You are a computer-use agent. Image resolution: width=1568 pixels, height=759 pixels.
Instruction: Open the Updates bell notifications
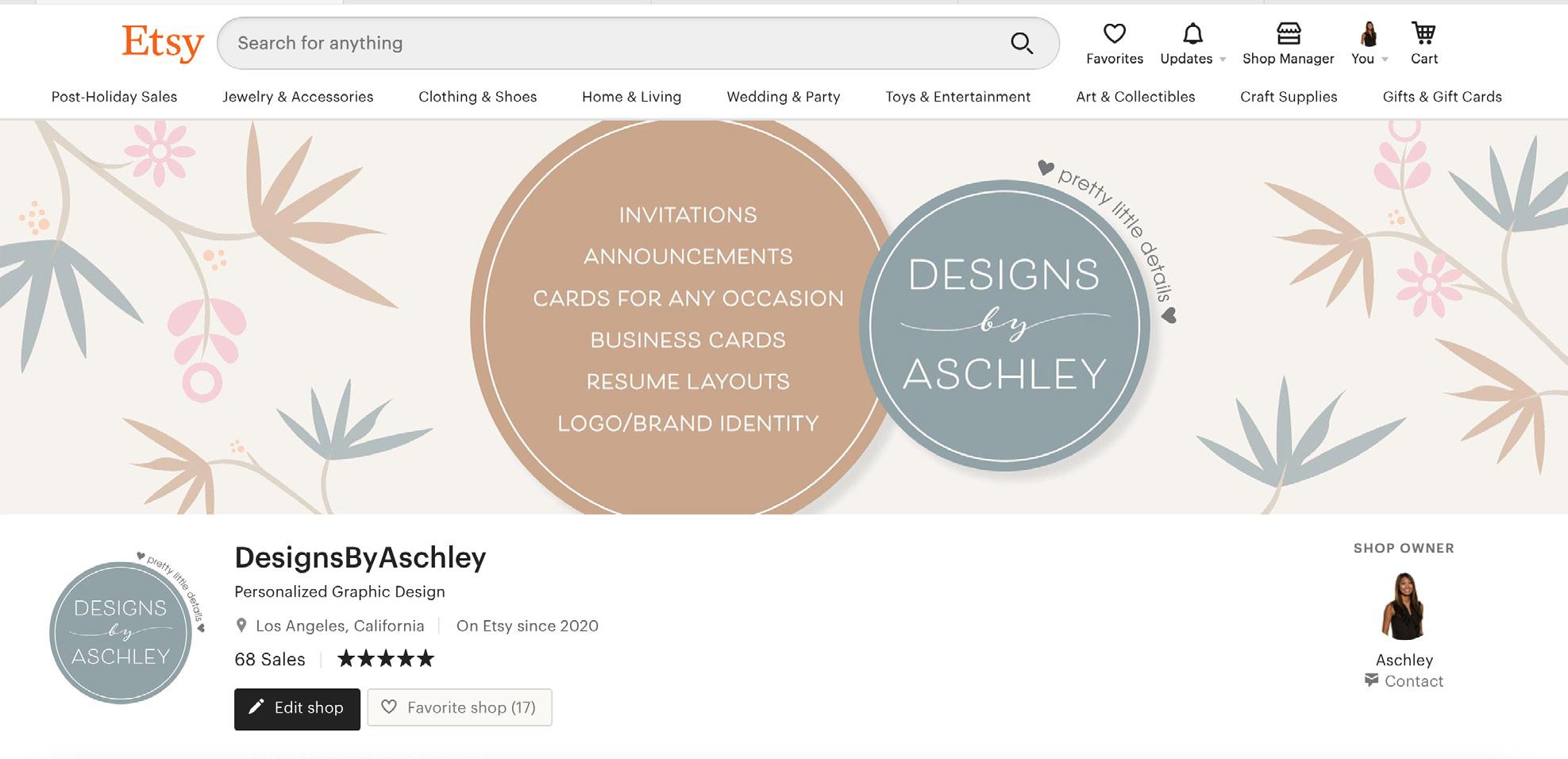point(1192,33)
